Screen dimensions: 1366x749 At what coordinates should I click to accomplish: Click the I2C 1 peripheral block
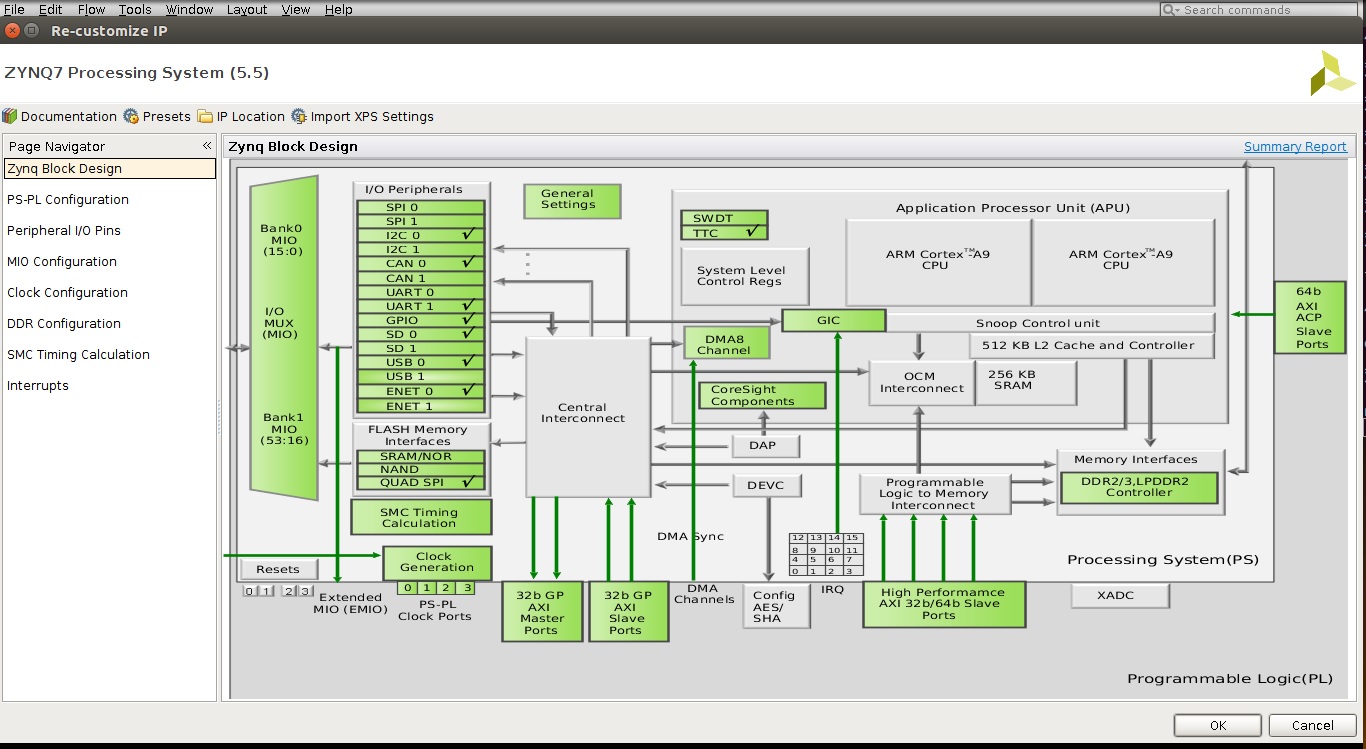click(421, 250)
